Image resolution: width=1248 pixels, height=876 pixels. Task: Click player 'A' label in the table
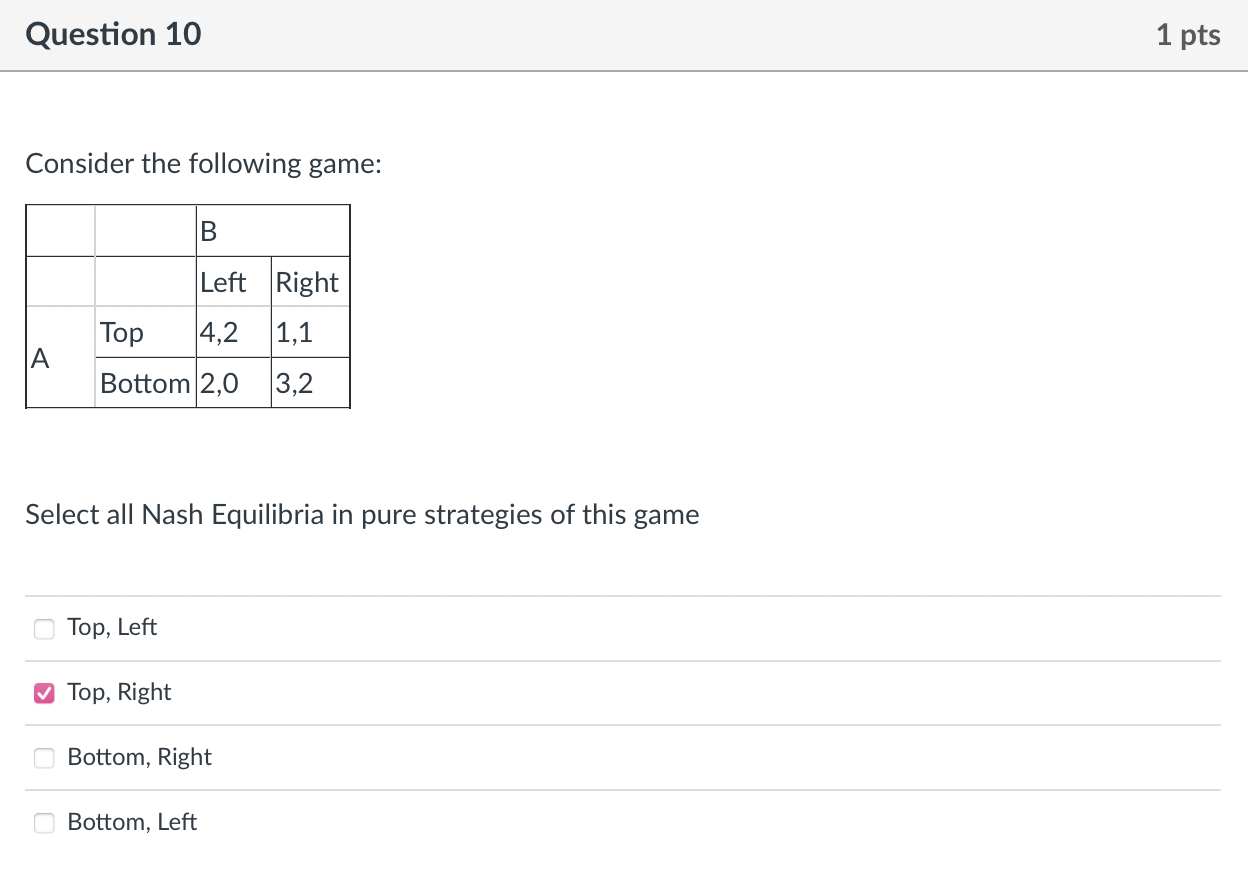click(x=38, y=357)
